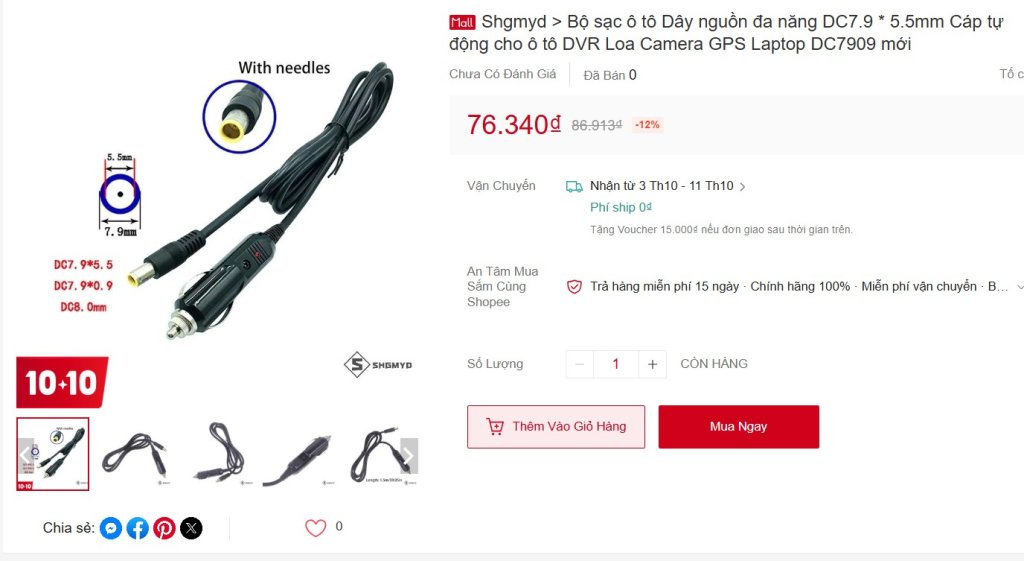Decrease quantity with the minus button

coord(580,364)
